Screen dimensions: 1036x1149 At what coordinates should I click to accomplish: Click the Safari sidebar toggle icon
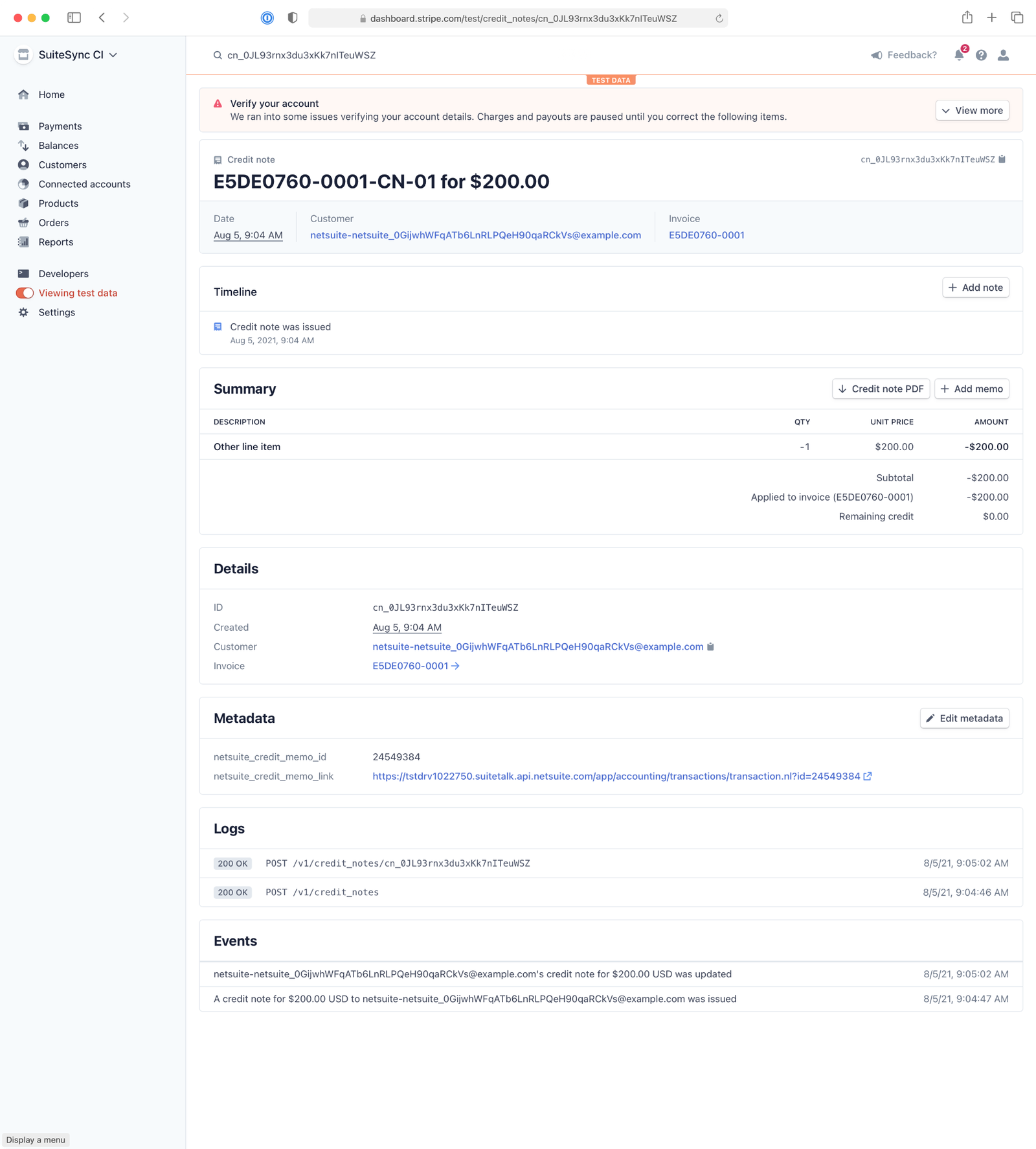[x=74, y=18]
